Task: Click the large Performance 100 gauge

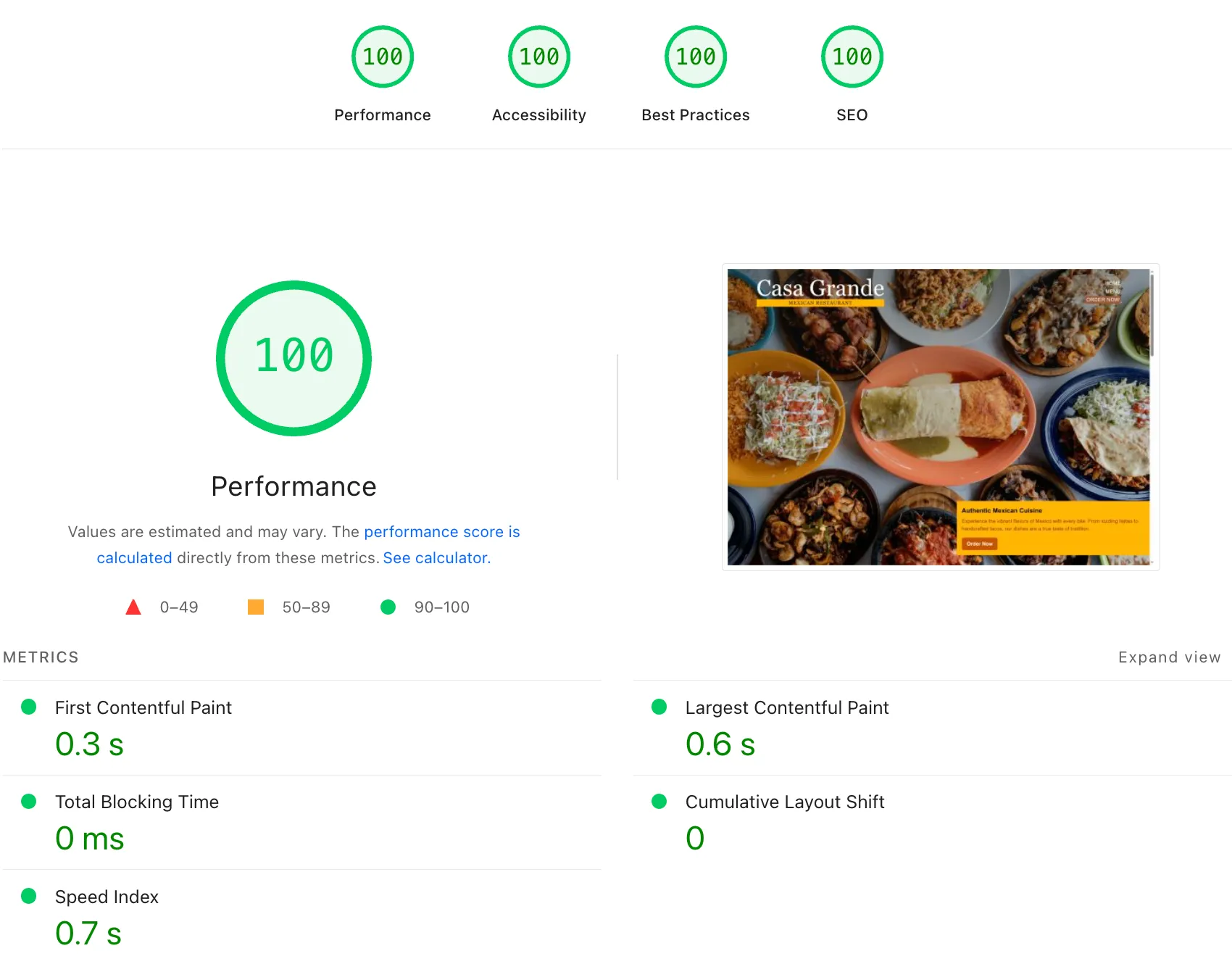Action: tap(294, 358)
